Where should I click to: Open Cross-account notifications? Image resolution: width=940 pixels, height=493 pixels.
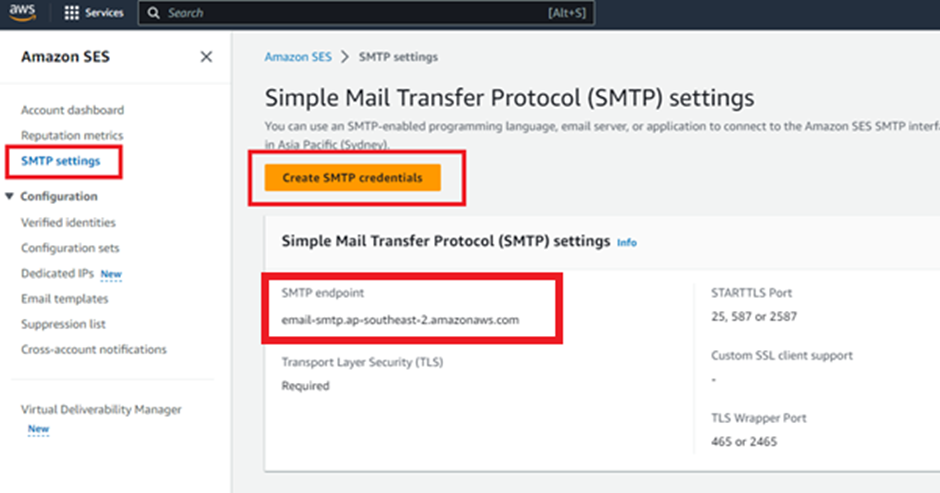[94, 350]
